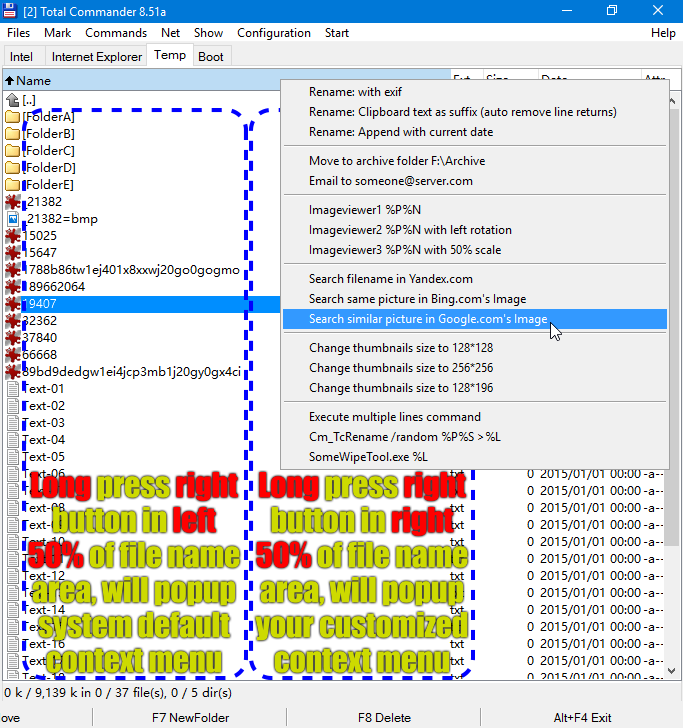The height and width of the screenshot is (728, 683).
Task: Click the FolderC folder icon
Action: [x=13, y=150]
